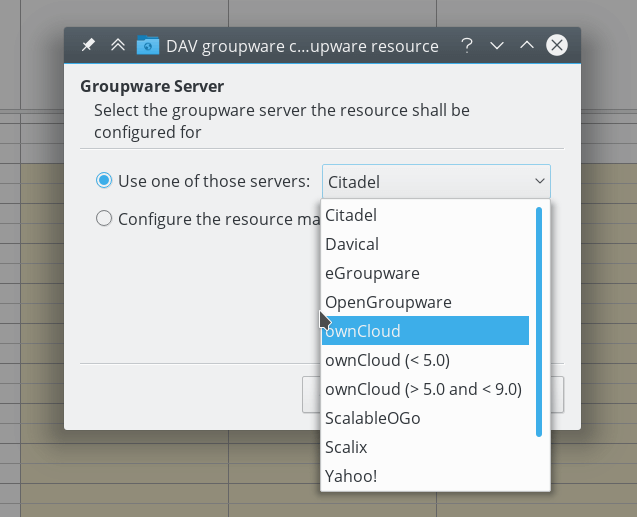This screenshot has height=517, width=637.
Task: Collapse the Citadel server combo box
Action: (436, 181)
